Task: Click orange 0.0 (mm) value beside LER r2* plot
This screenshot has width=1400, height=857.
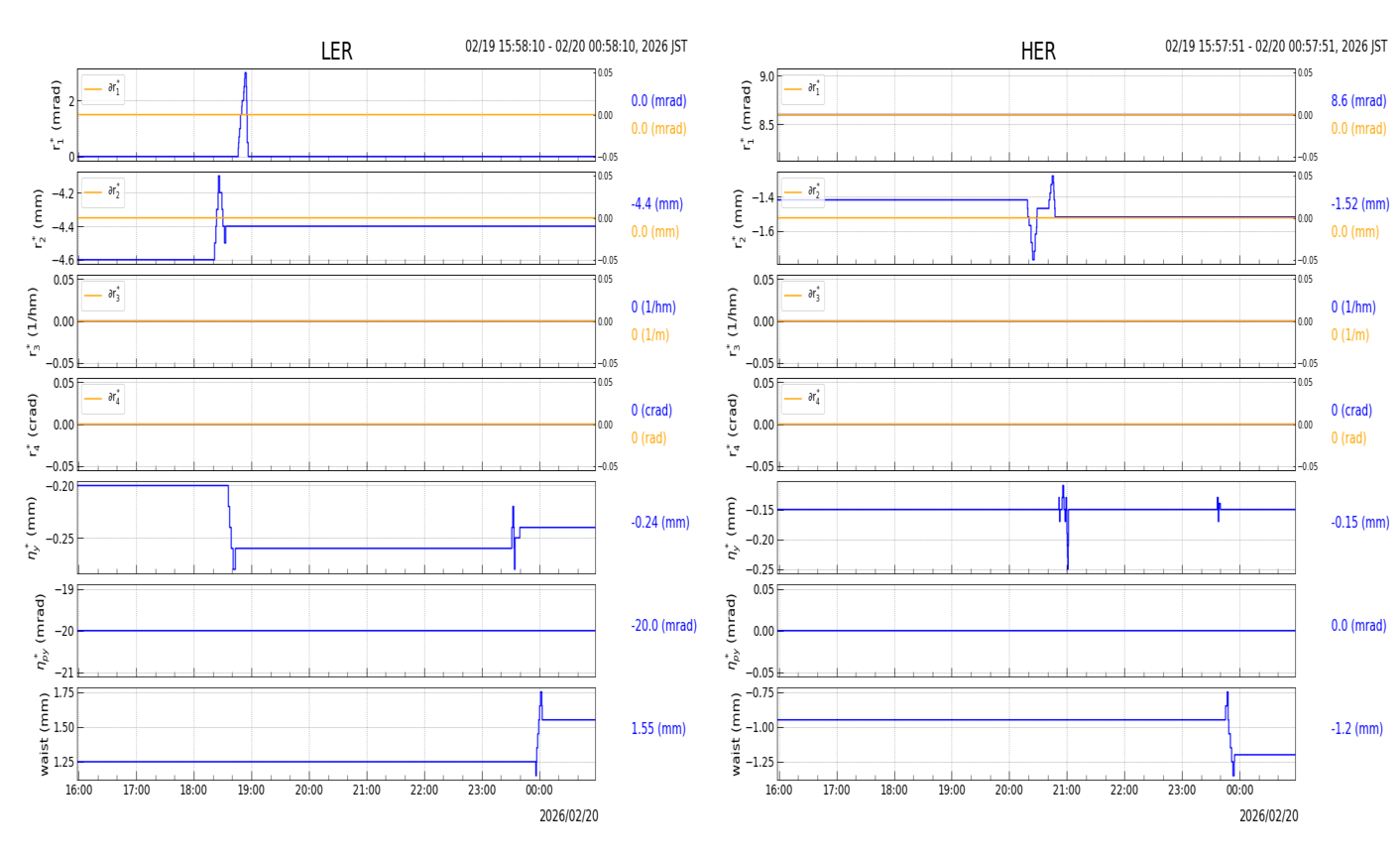Action: click(655, 232)
